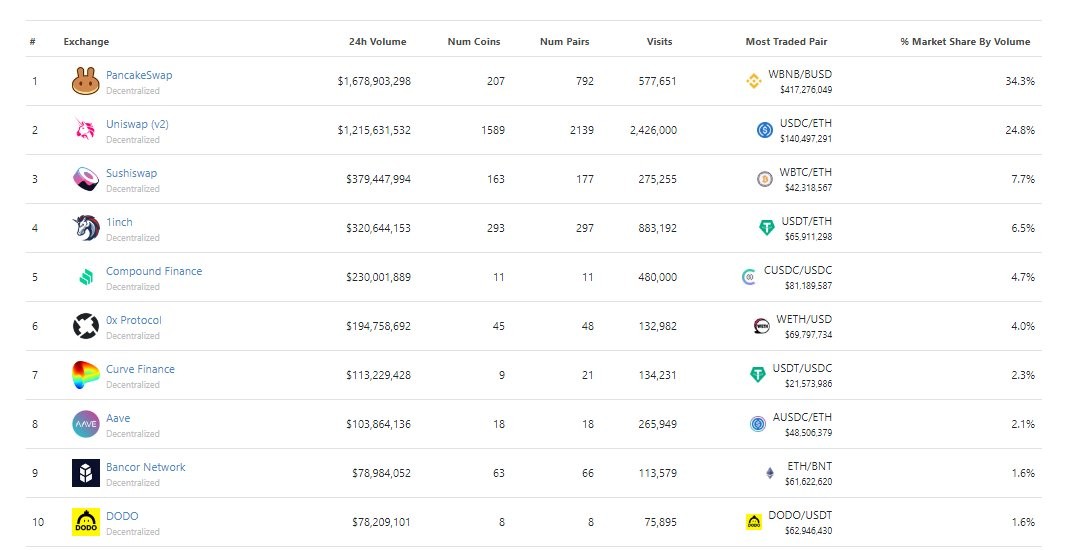Click the 7.7% market share value
Image resolution: width=1085 pixels, height=550 pixels.
point(1023,179)
